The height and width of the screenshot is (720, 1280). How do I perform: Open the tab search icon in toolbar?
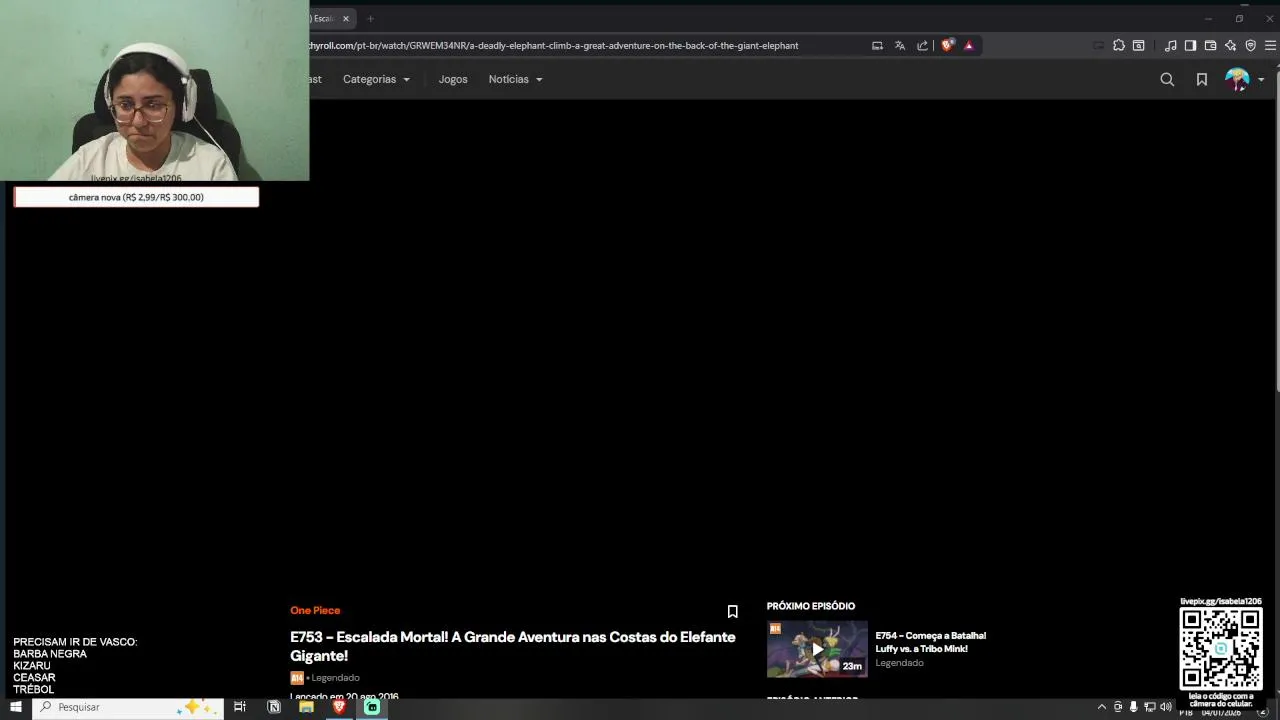(1138, 45)
